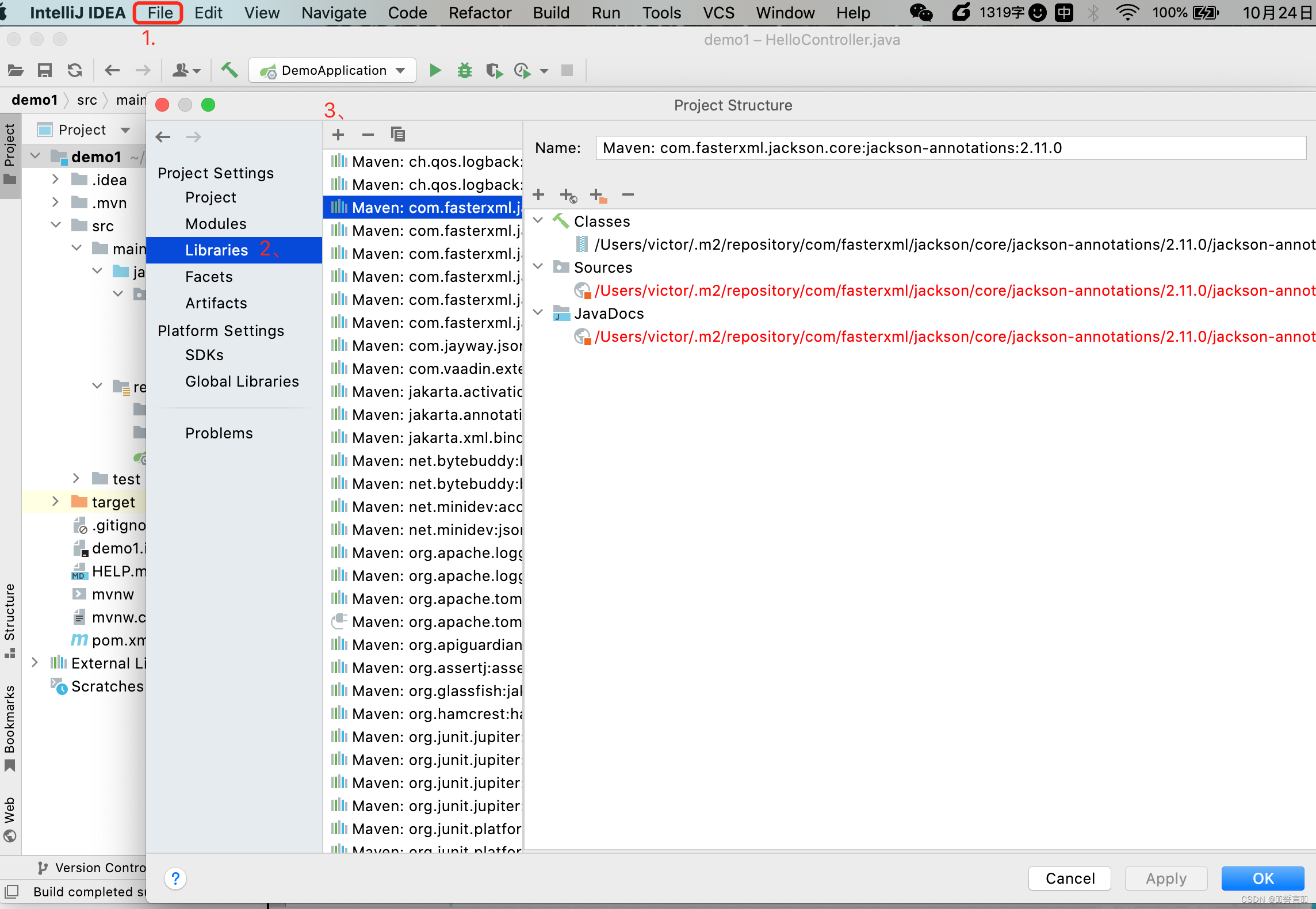The height and width of the screenshot is (909, 1316).
Task: Expand the .mvn folder
Action: click(55, 202)
